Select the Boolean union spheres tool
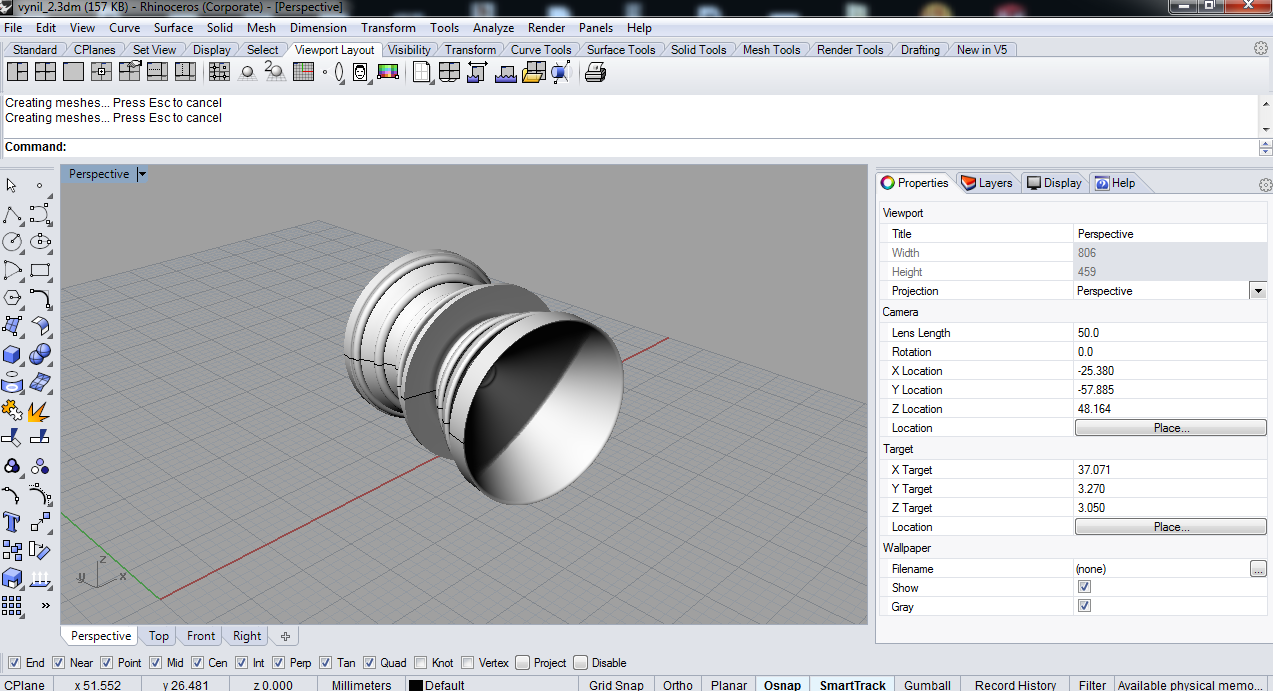The image size is (1273, 691). tap(40, 354)
